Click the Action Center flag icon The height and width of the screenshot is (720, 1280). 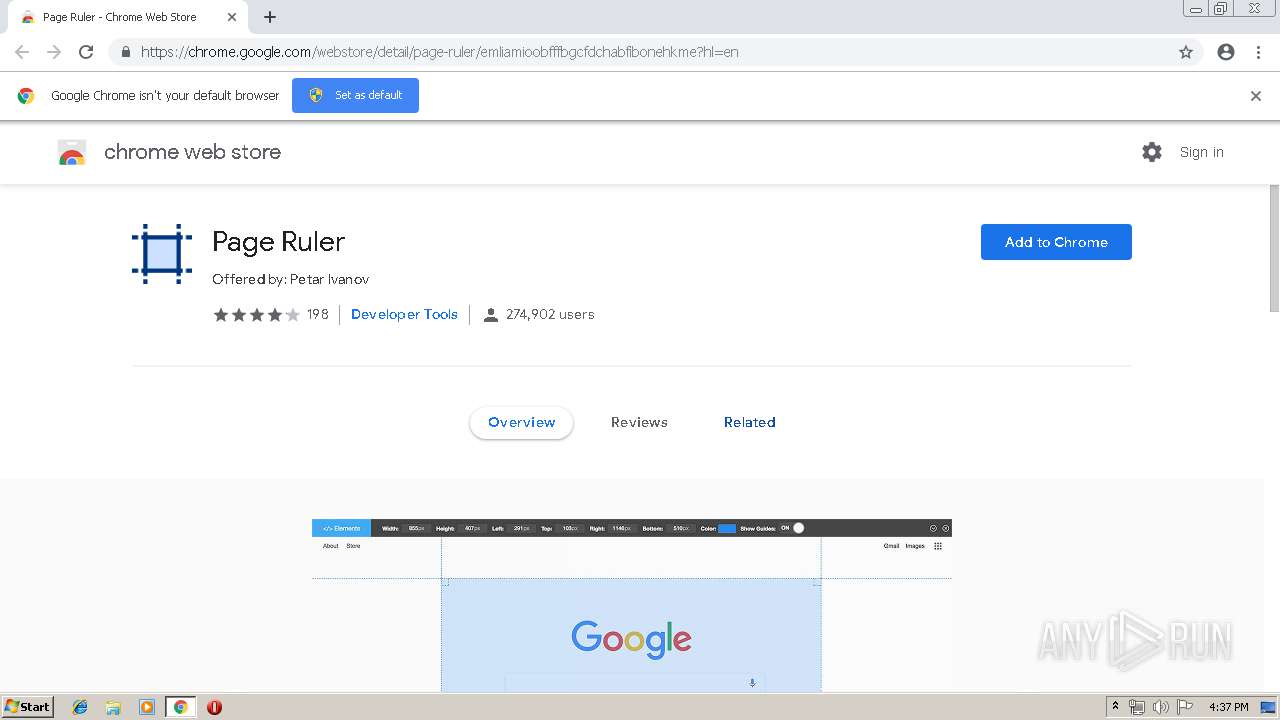[1184, 707]
